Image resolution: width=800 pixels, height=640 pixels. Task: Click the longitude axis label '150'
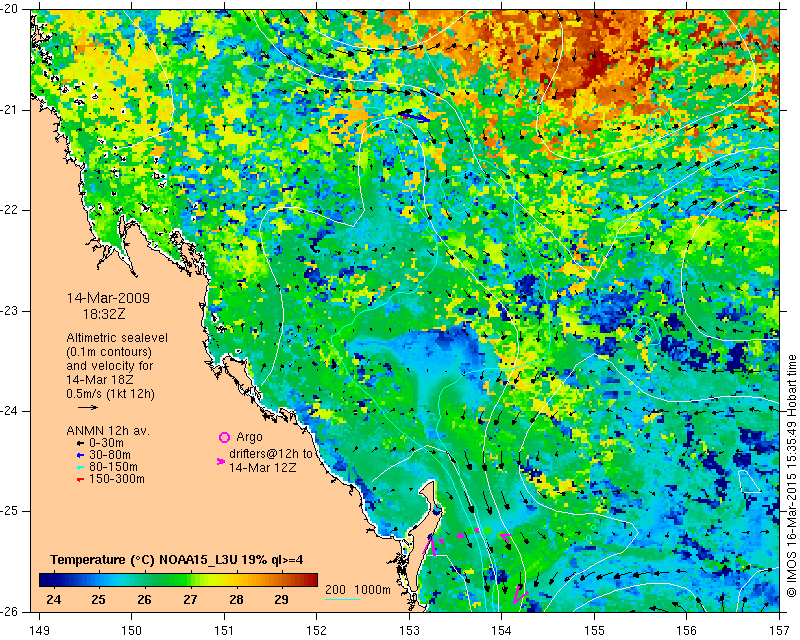click(x=132, y=631)
